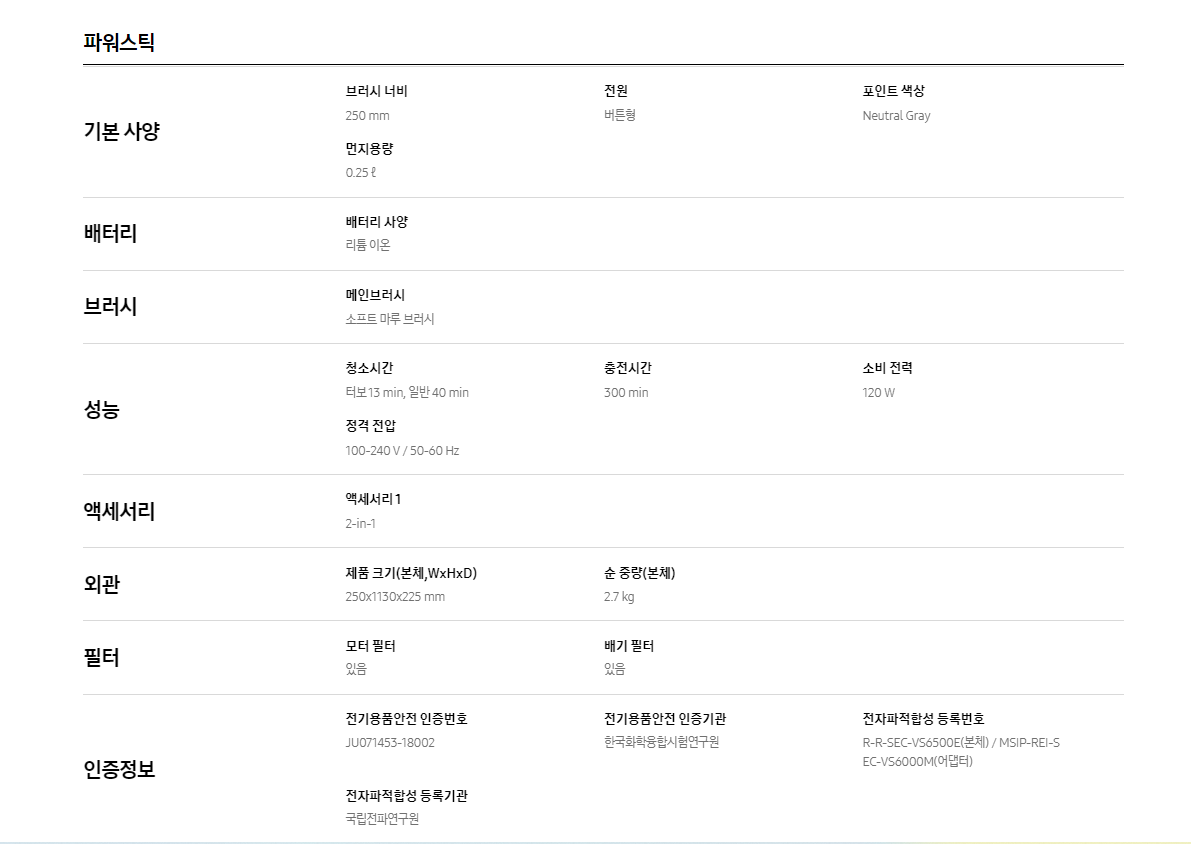1191x844 pixels.
Task: Select the 파워스틱 heading
Action: 119,42
